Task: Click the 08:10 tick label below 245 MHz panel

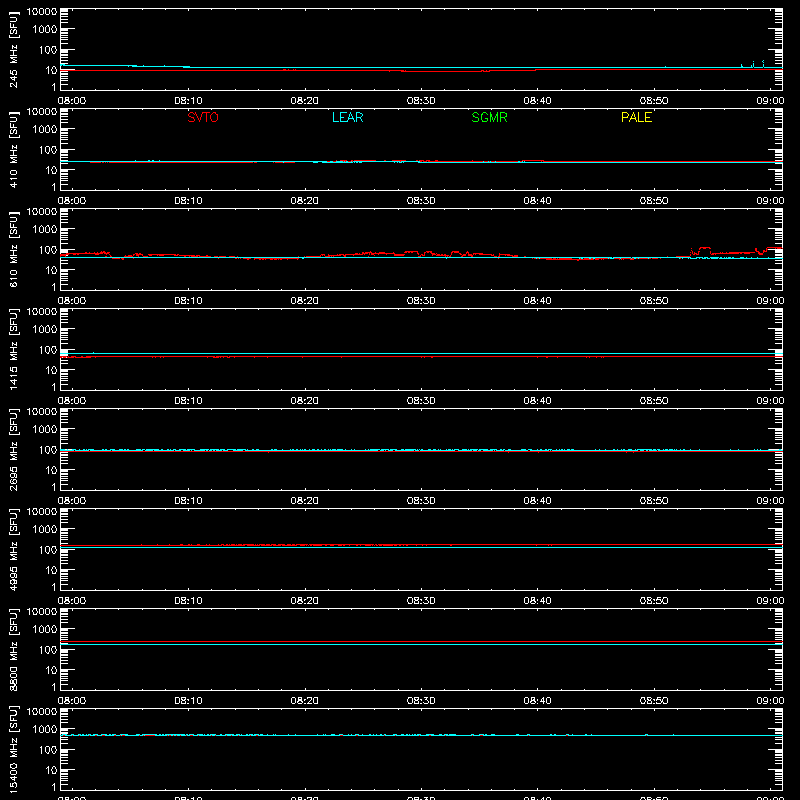Action: (188, 101)
